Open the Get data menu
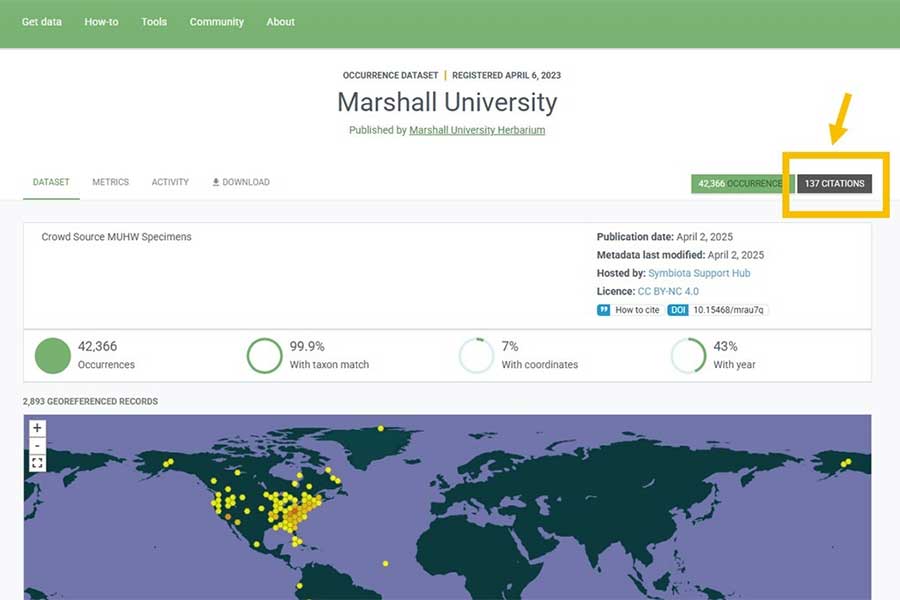900x600 pixels. tap(41, 22)
